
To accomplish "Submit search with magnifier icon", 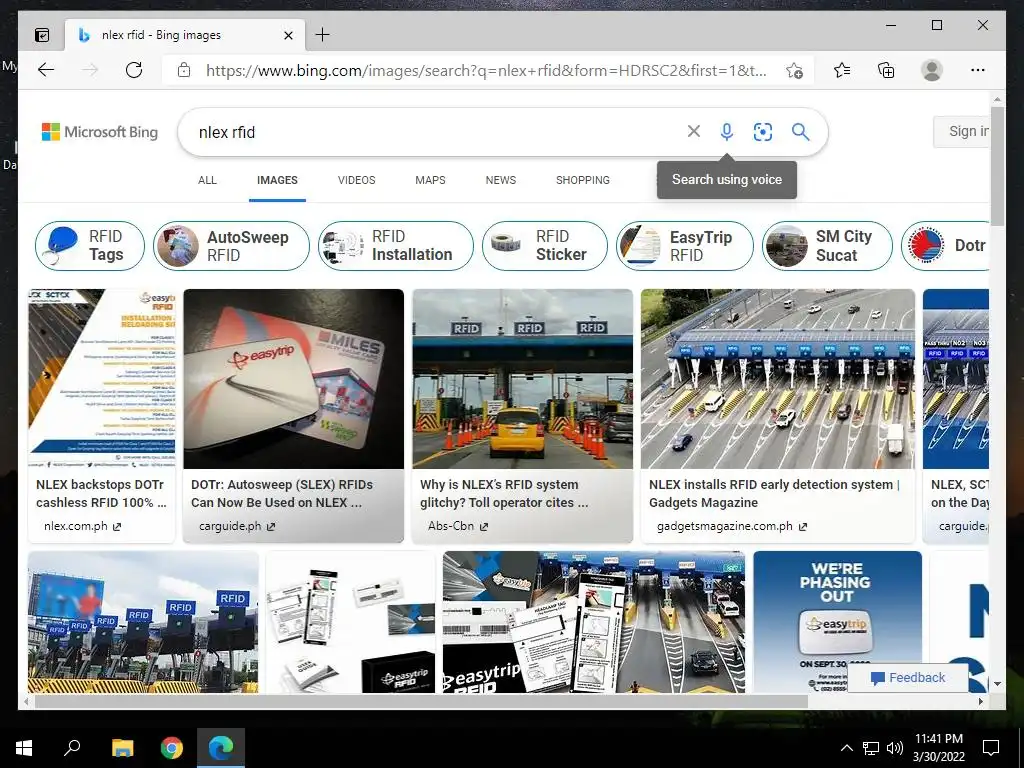I will pos(801,132).
